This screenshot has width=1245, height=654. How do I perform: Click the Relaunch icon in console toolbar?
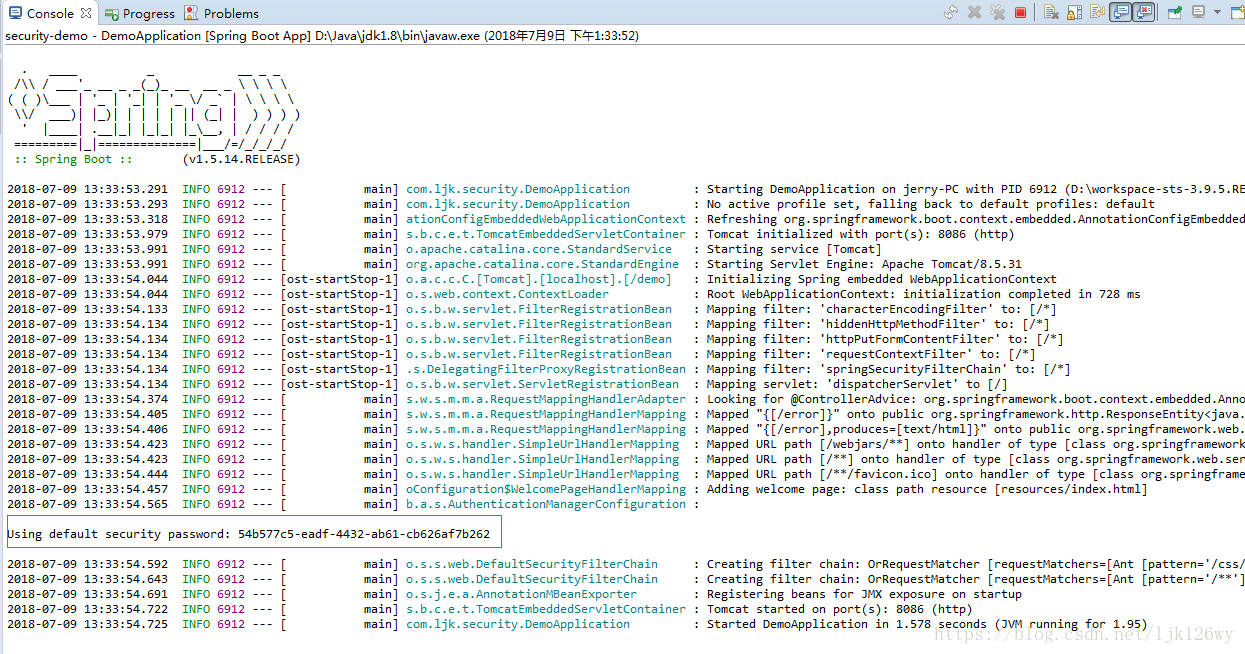(951, 13)
